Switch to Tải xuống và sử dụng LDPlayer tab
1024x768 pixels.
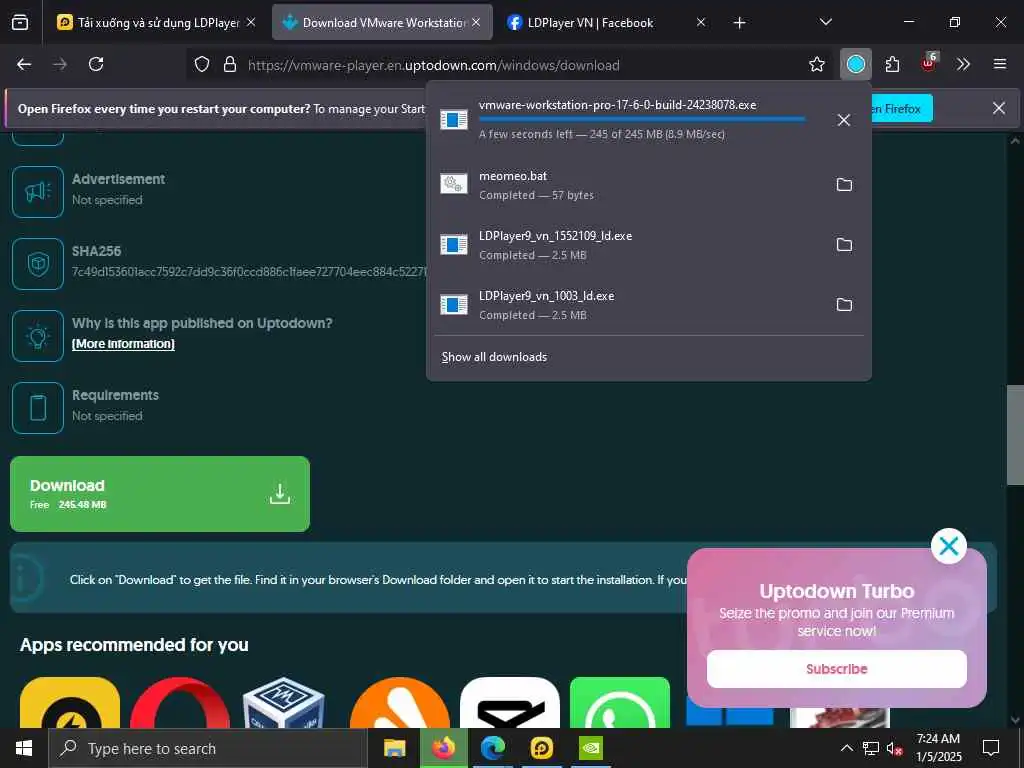tap(157, 22)
